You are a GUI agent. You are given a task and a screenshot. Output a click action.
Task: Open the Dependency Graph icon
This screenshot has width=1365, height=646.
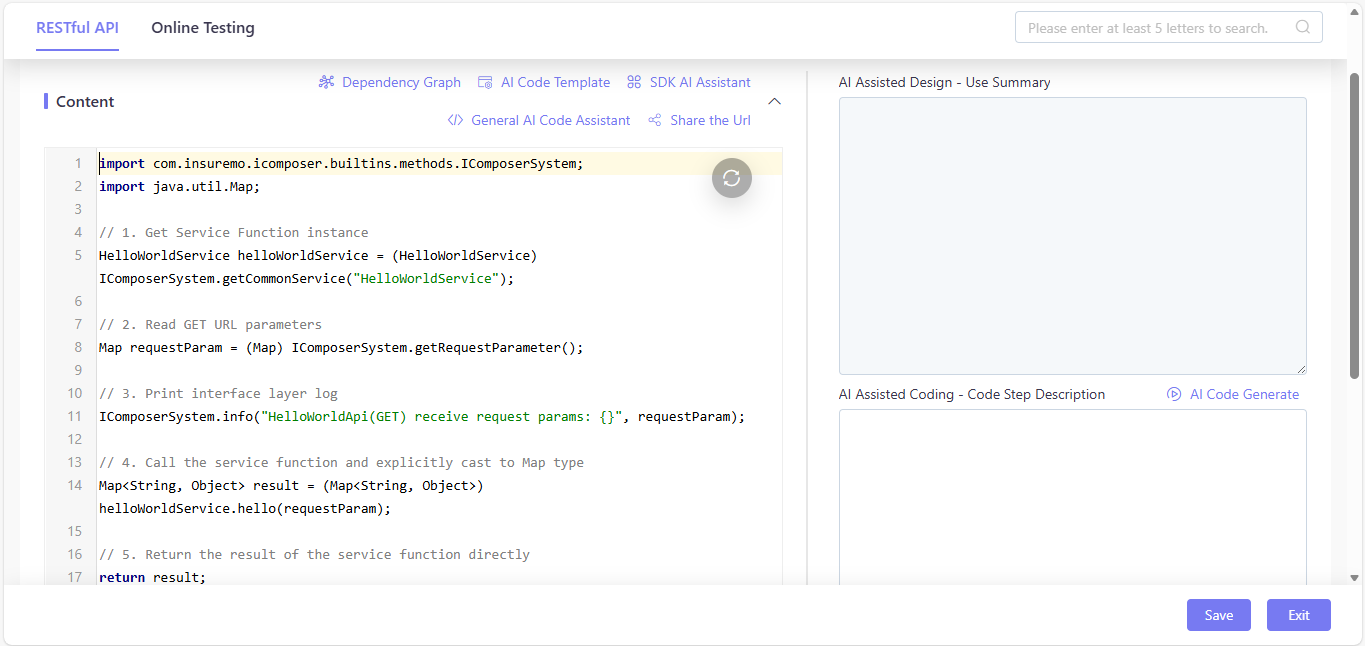(x=326, y=82)
